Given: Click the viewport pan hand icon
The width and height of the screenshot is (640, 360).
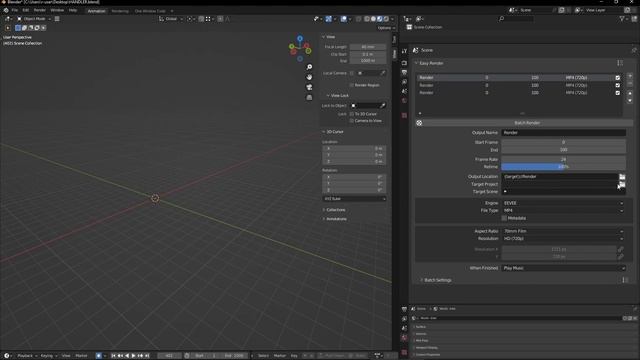Looking at the screenshot, I should [x=309, y=77].
